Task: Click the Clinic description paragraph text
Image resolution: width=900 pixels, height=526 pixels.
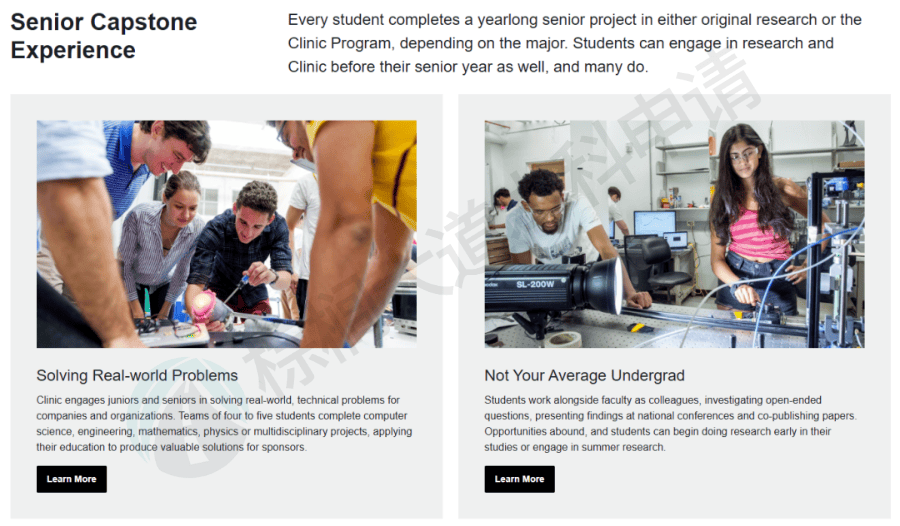Action: coord(224,423)
